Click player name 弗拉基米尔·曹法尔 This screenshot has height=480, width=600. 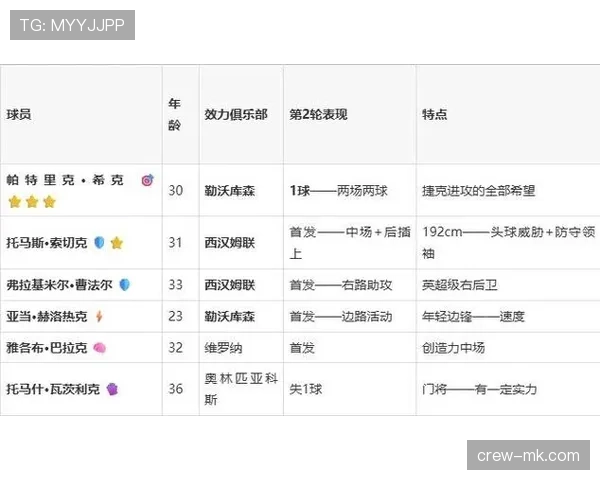pyautogui.click(x=59, y=285)
